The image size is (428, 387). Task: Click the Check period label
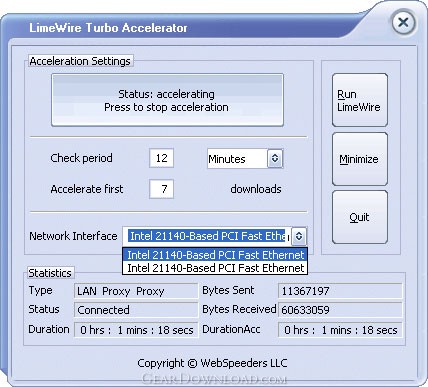point(81,158)
